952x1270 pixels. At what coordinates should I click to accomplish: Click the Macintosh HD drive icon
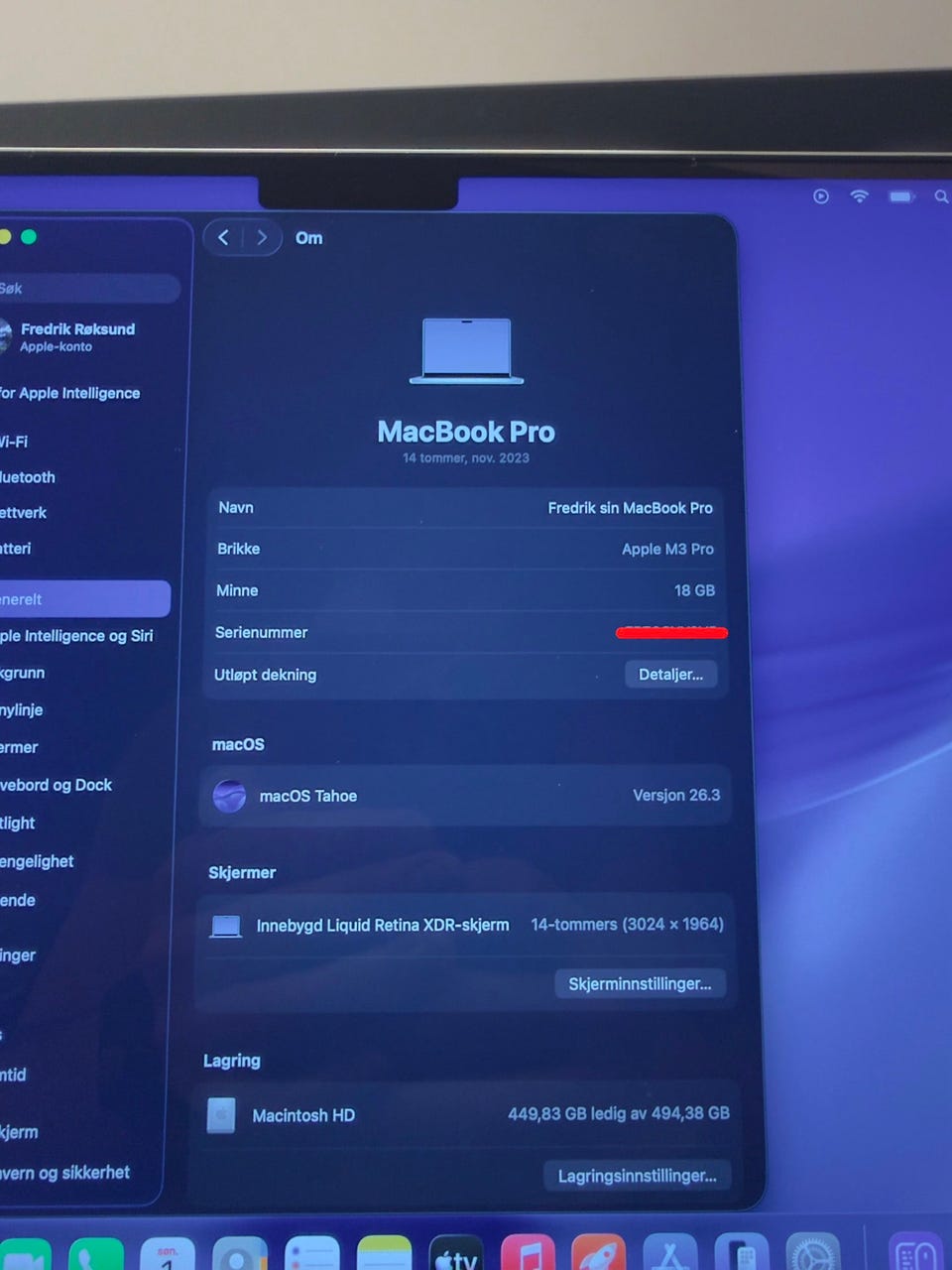click(221, 1115)
